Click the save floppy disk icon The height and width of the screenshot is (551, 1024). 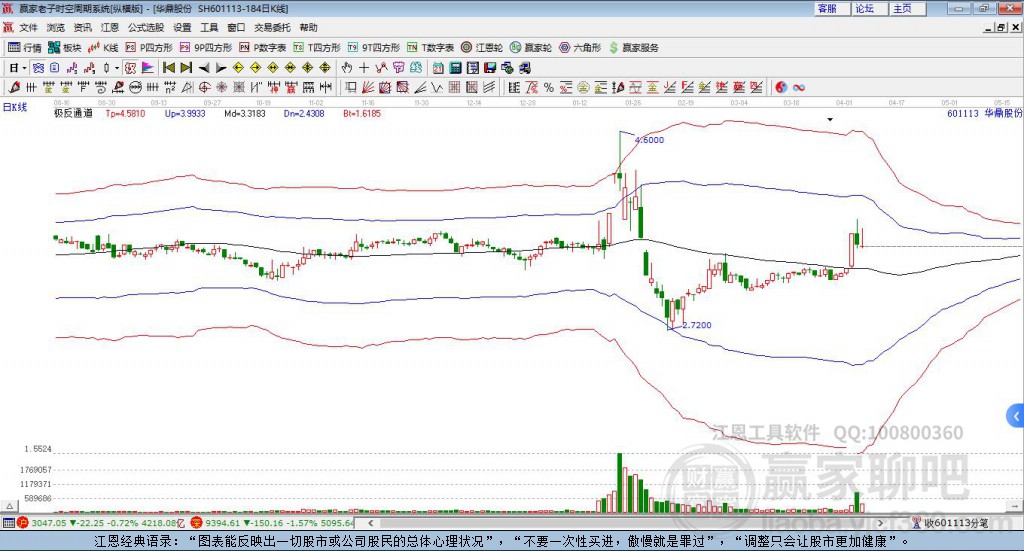tap(490, 67)
